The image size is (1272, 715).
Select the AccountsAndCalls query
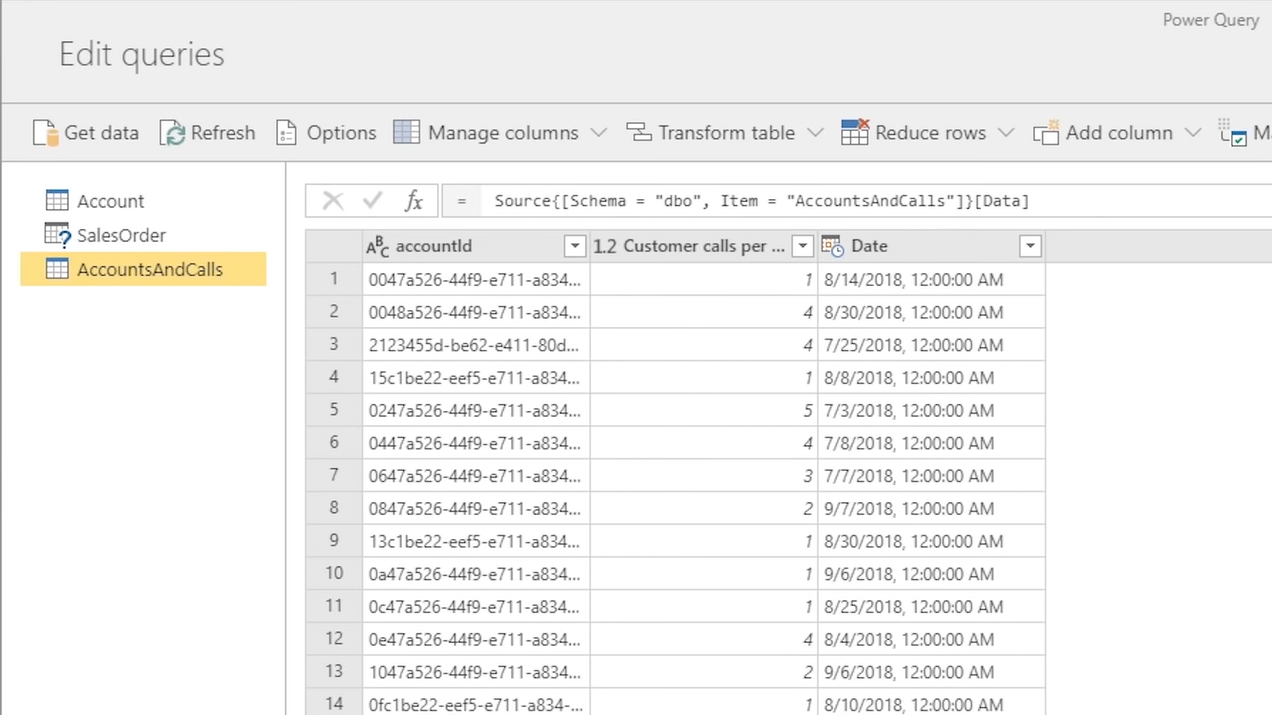tap(150, 269)
